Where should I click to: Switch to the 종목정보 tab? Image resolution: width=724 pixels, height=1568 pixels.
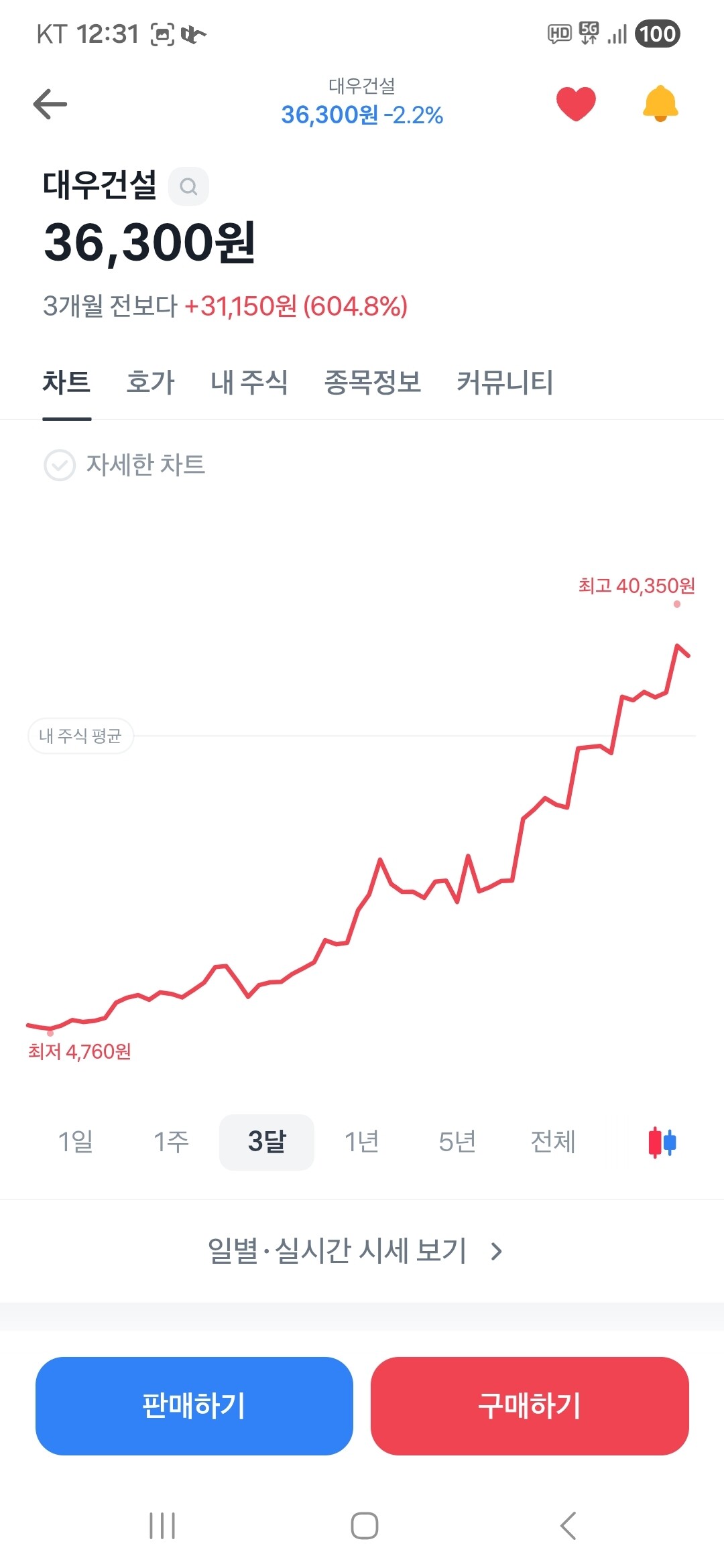click(373, 383)
